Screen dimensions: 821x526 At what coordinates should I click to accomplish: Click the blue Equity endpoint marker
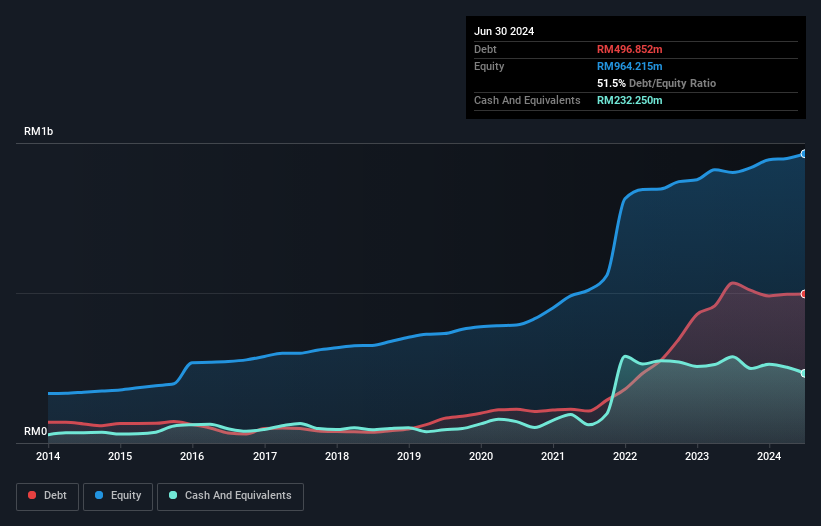pyautogui.click(x=804, y=154)
